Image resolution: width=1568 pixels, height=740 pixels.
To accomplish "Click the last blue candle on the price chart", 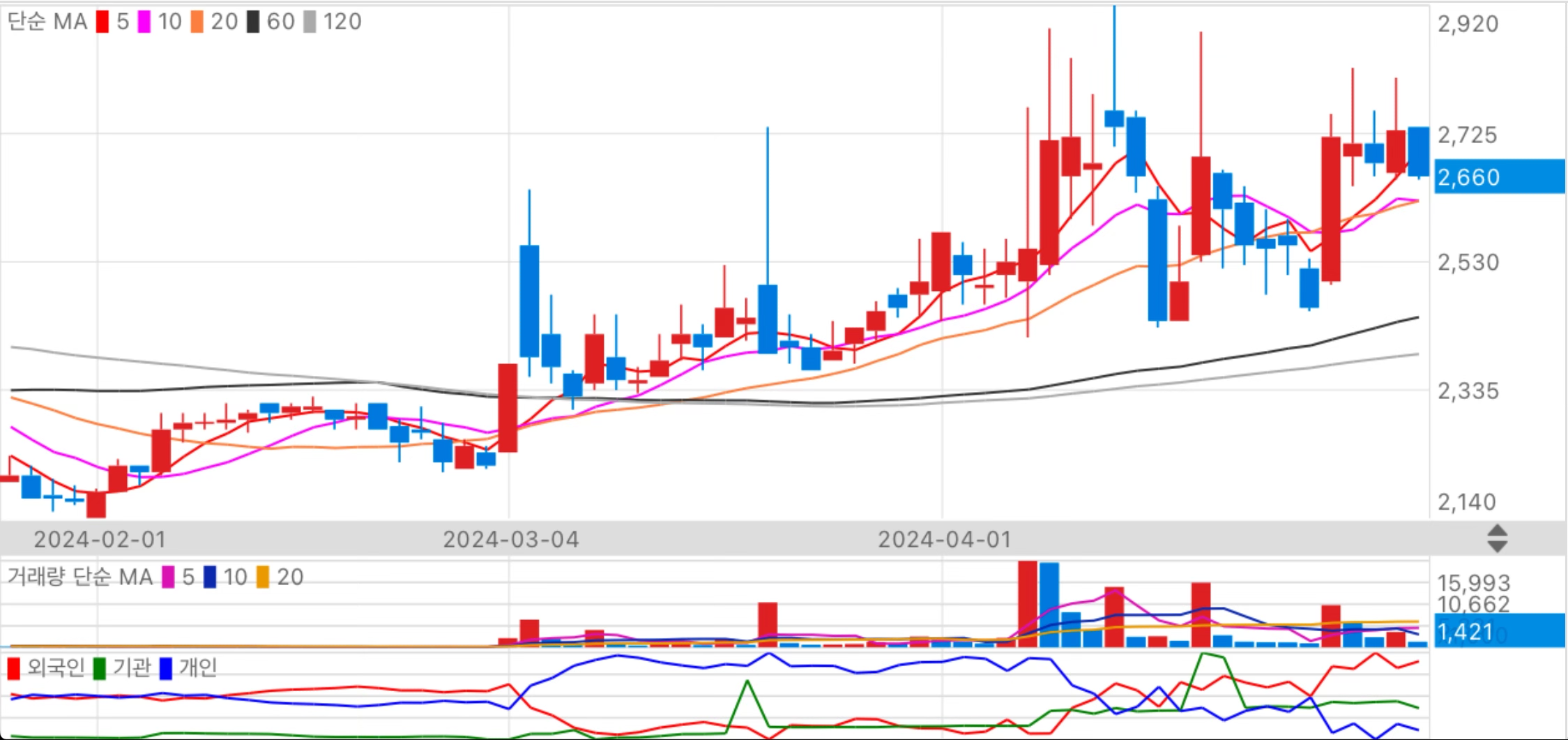I will [1418, 151].
